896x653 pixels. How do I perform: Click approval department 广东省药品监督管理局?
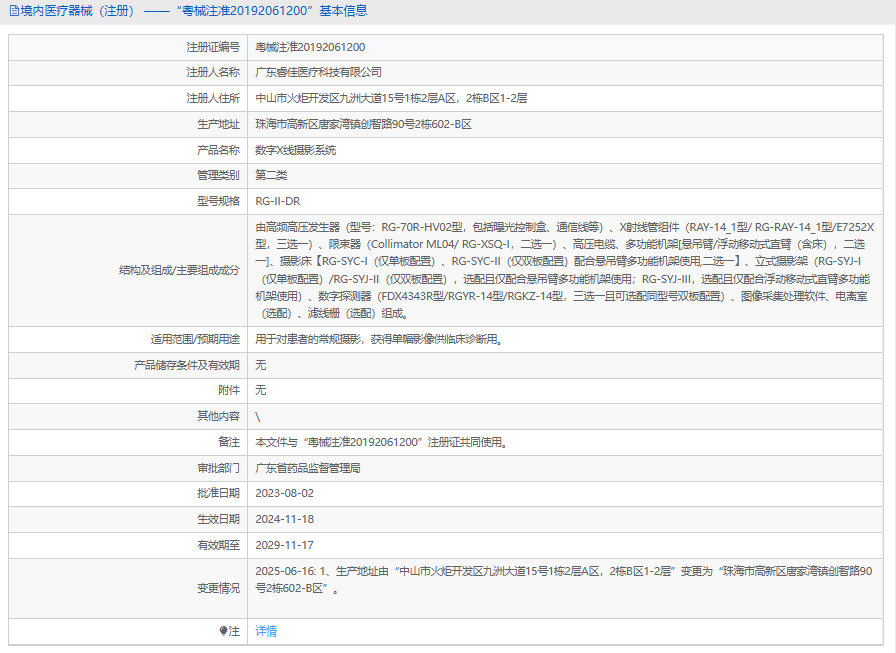(308, 468)
